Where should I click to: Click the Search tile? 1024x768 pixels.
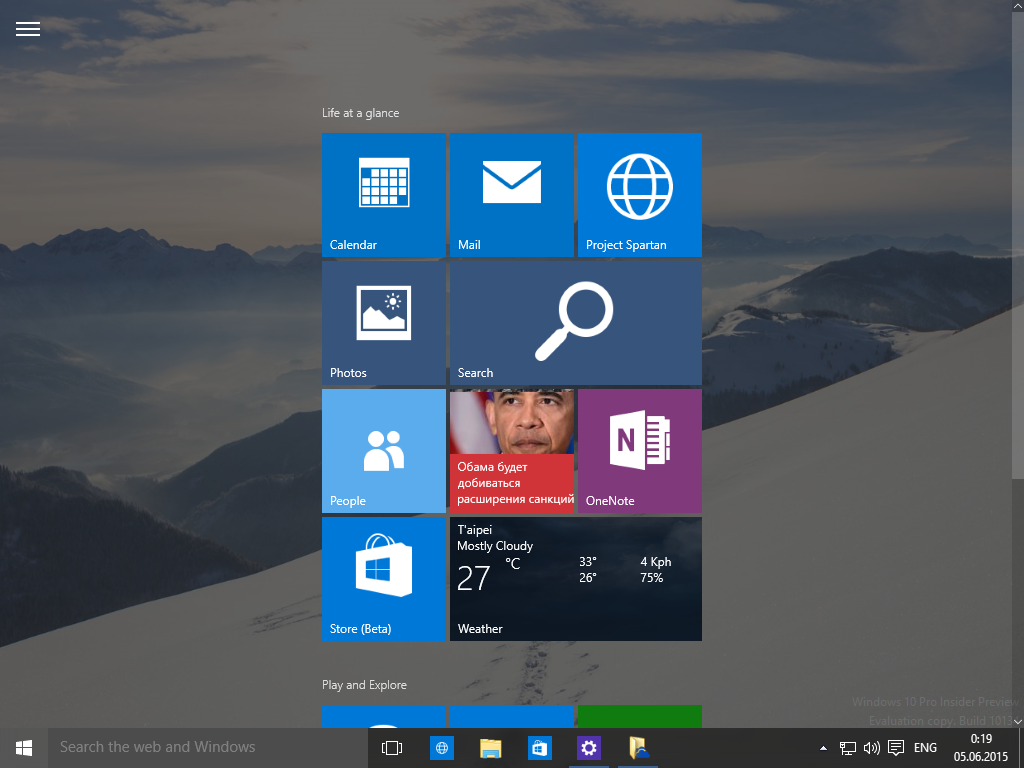pyautogui.click(x=576, y=323)
